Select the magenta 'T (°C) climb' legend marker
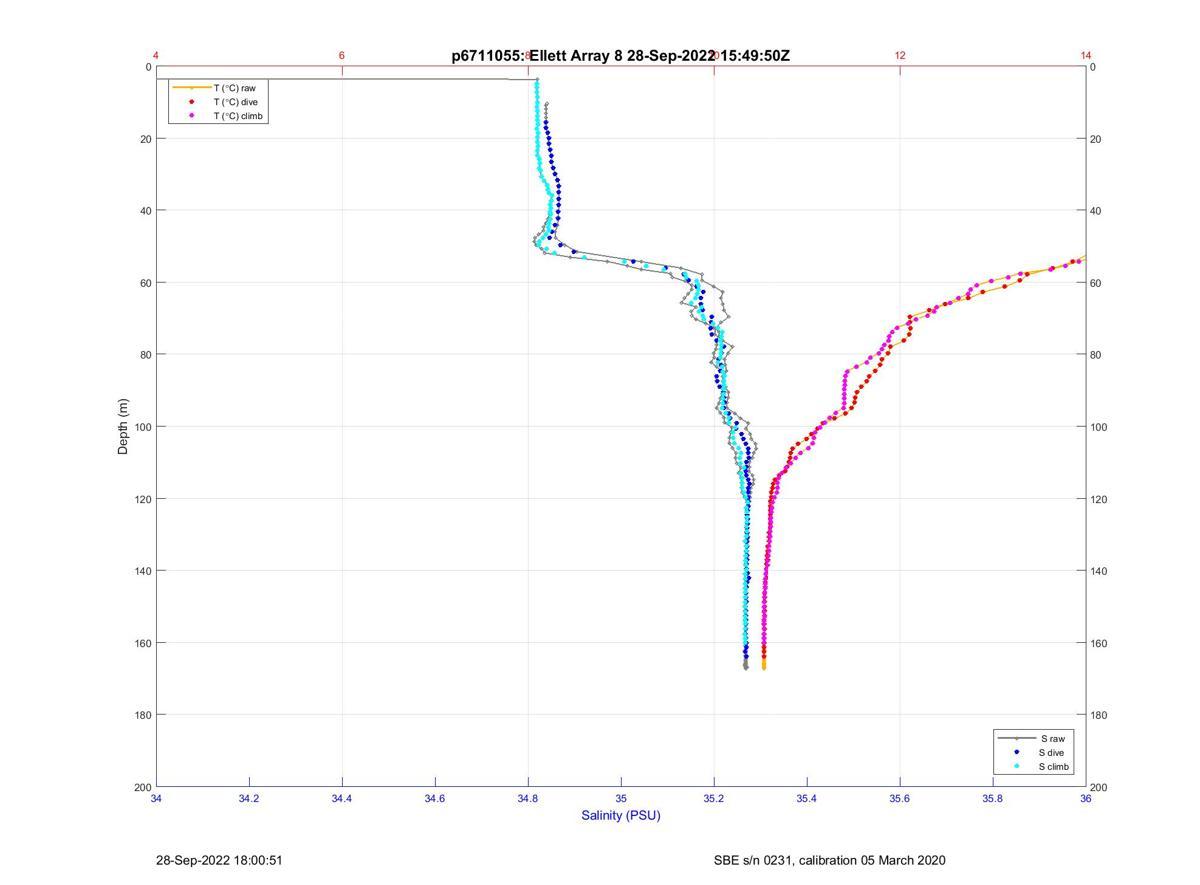Viewport: 1200px width, 885px height. pyautogui.click(x=192, y=116)
